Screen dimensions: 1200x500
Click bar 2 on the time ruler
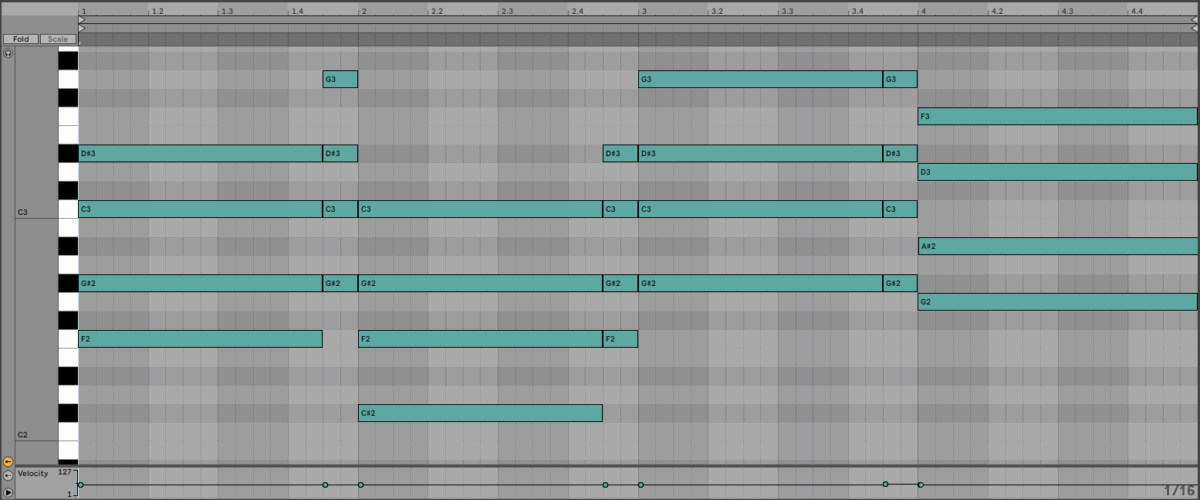pyautogui.click(x=363, y=10)
